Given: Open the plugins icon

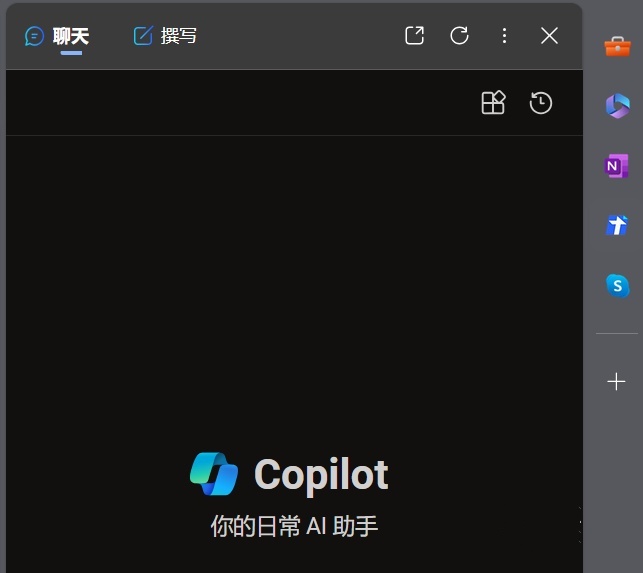Looking at the screenshot, I should (x=493, y=102).
